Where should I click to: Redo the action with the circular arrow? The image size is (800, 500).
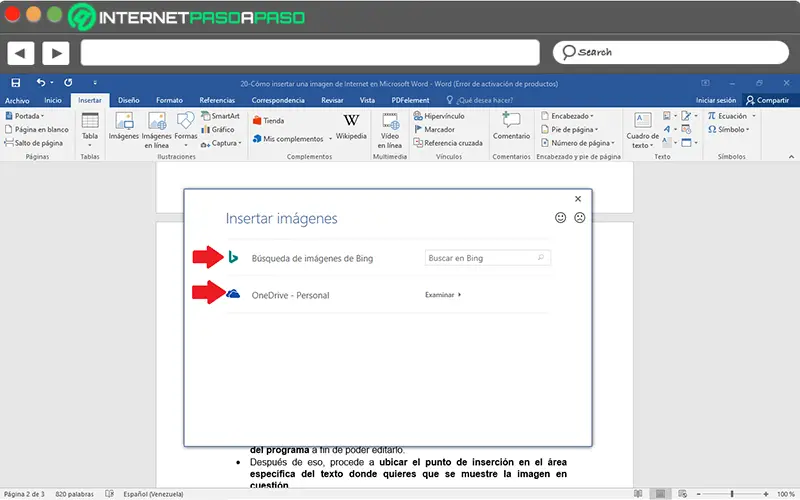(x=68, y=82)
